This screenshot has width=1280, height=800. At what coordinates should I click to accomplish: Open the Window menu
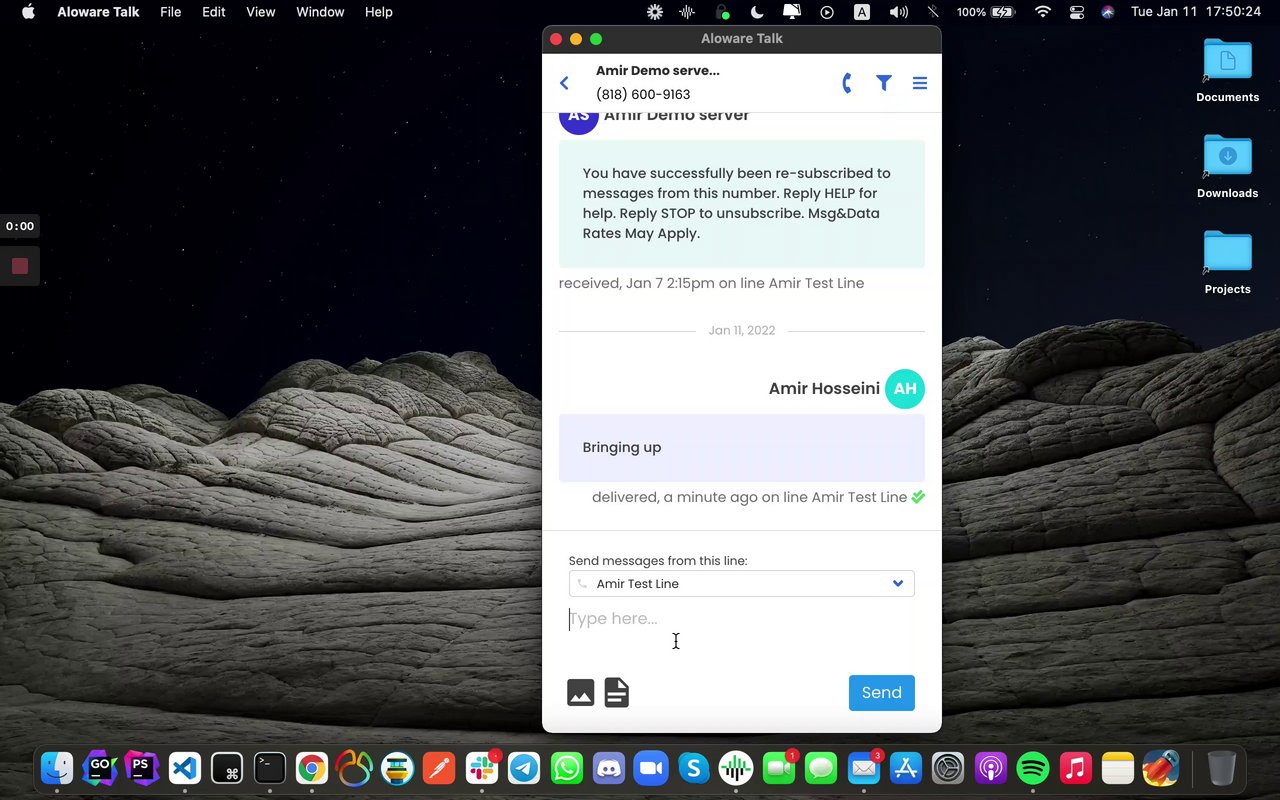320,12
